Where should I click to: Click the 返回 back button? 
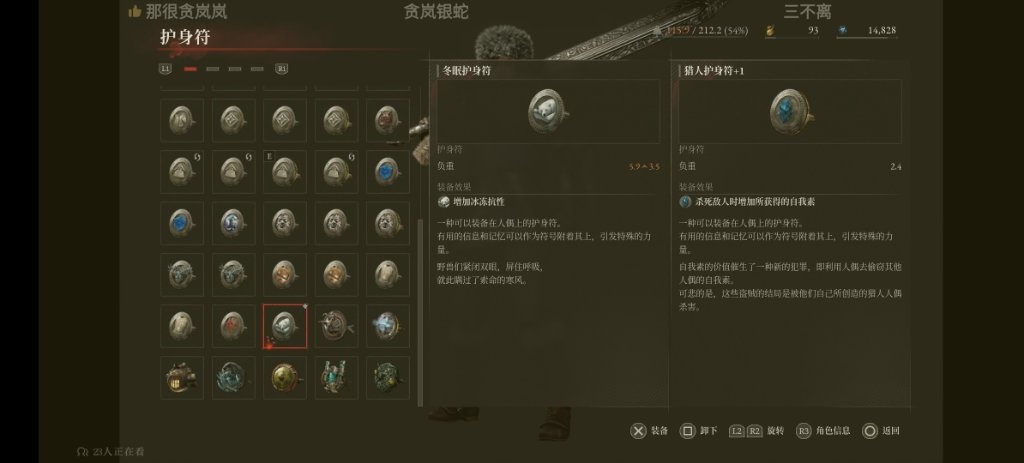(x=881, y=431)
